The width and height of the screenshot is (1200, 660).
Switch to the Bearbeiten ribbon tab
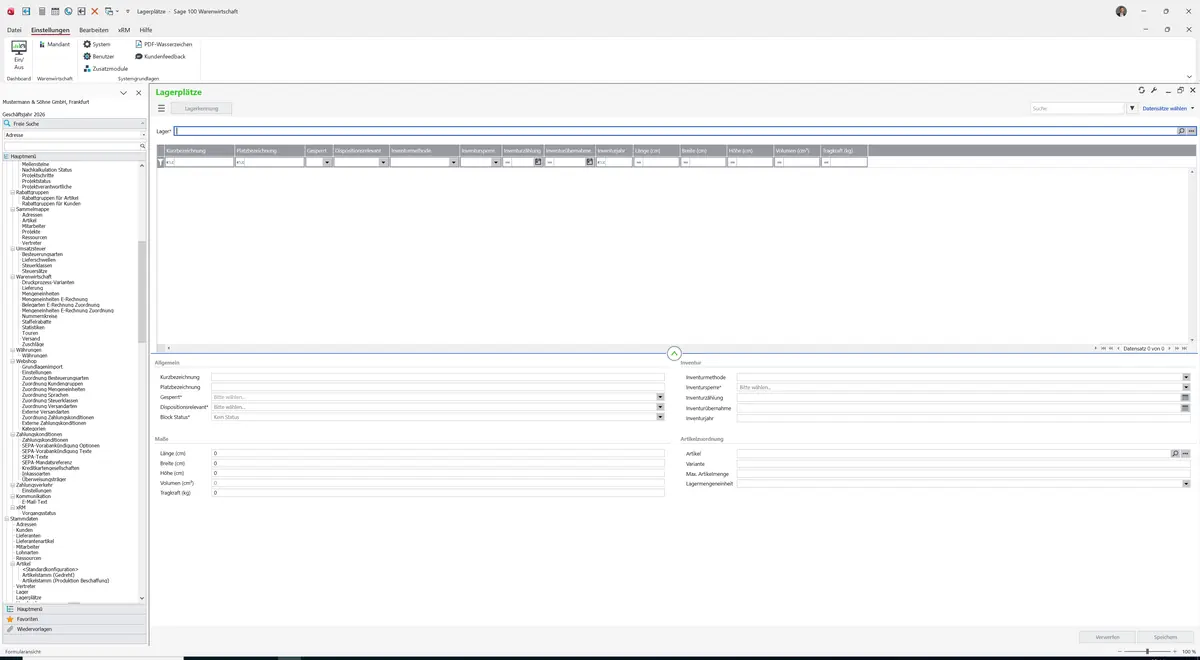tap(94, 30)
